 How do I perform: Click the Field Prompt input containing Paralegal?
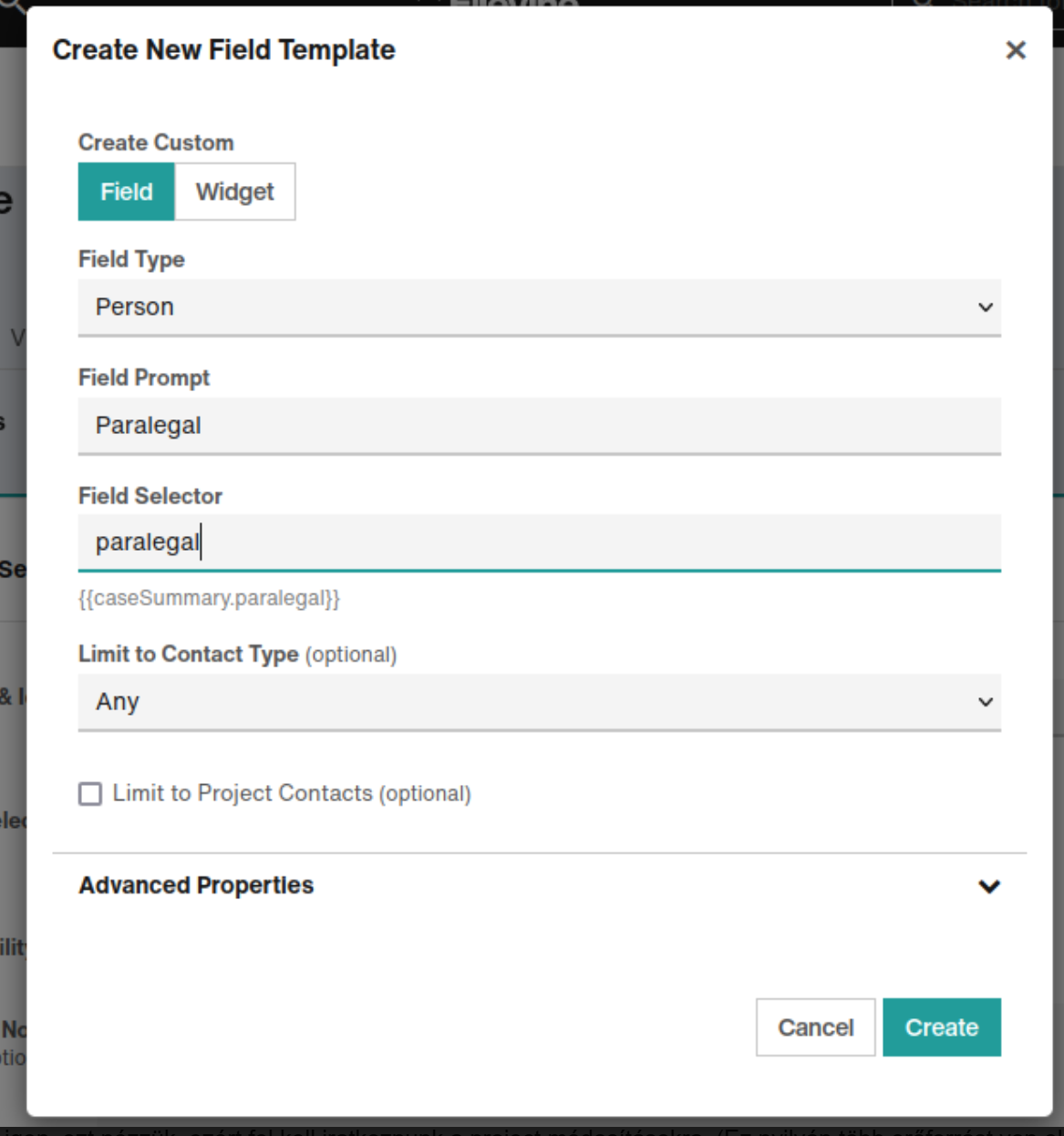(x=538, y=426)
